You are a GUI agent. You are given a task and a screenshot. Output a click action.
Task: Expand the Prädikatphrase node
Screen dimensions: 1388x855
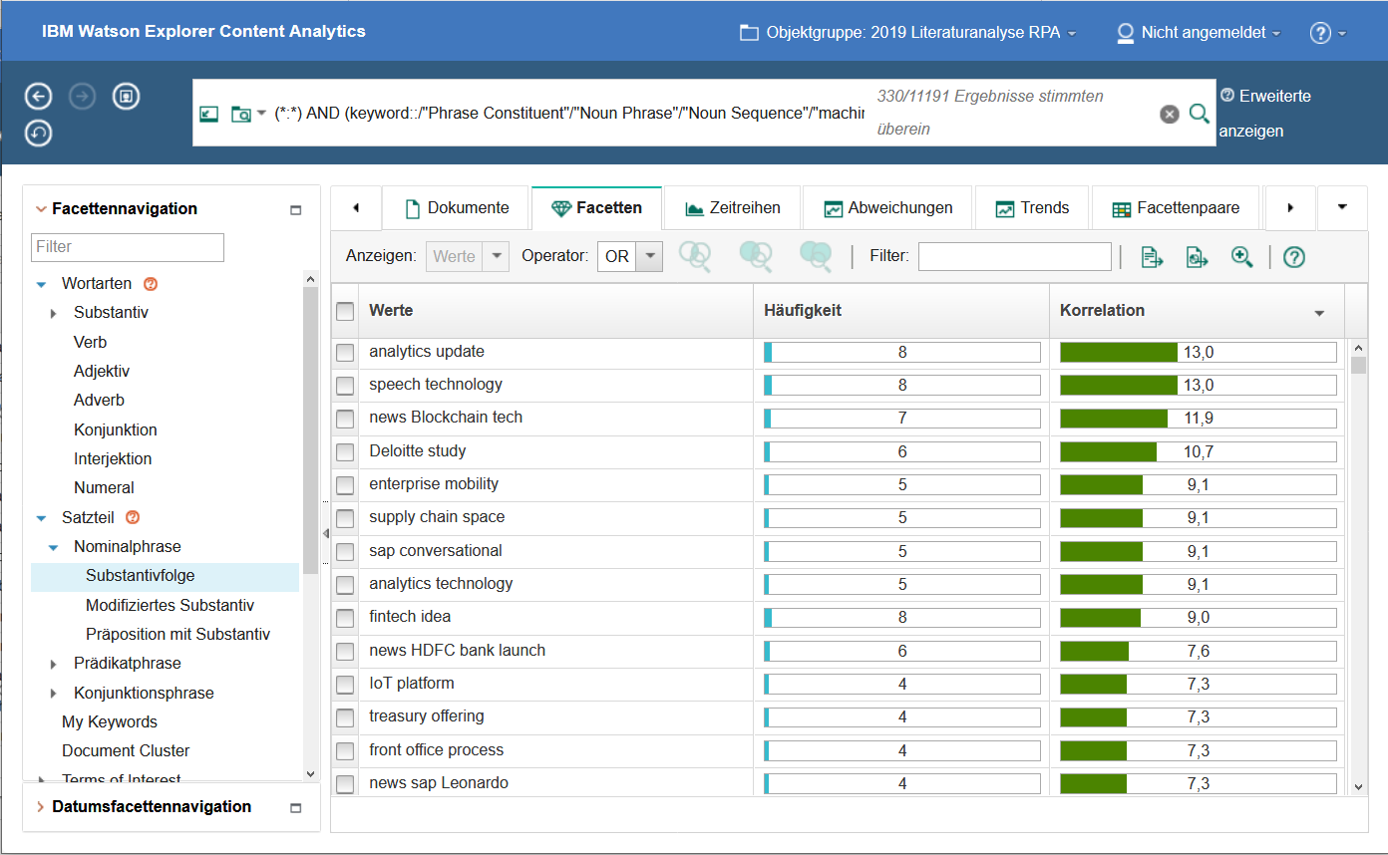point(53,664)
